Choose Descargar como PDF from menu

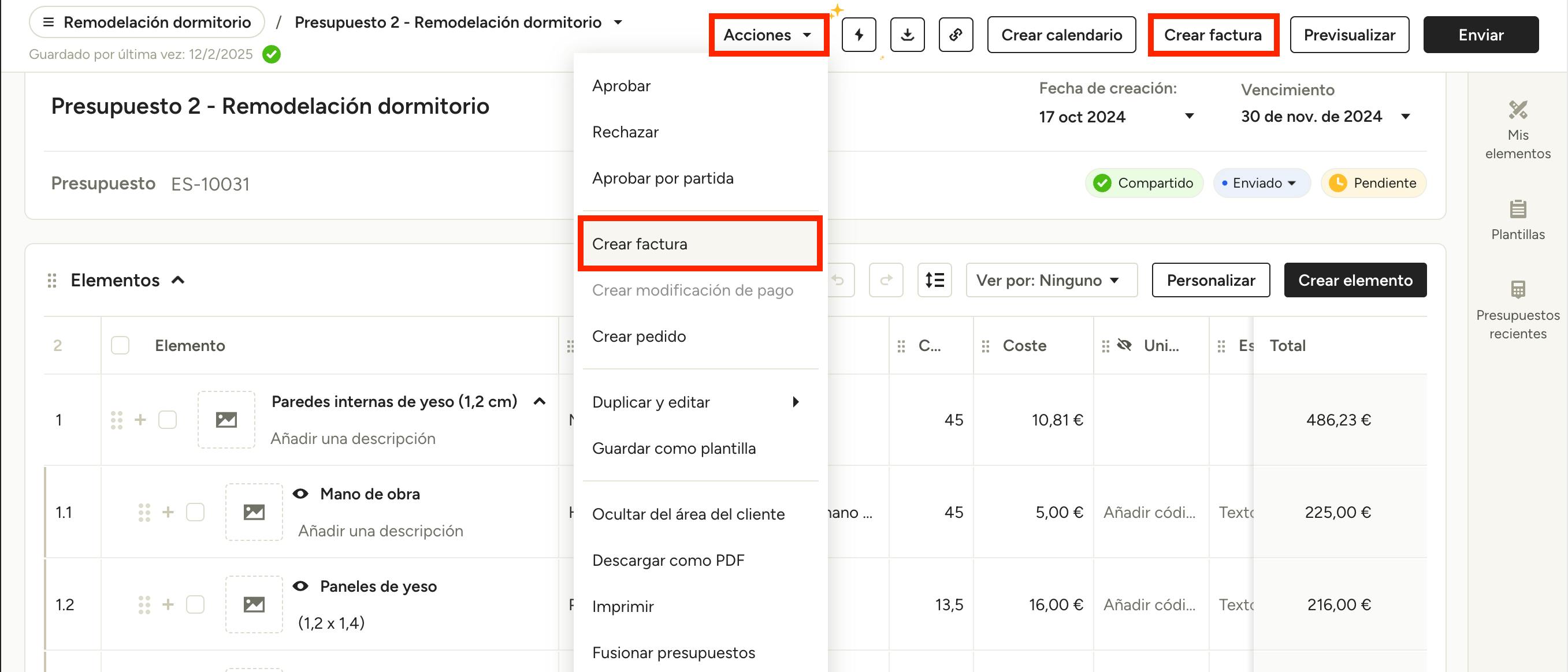click(668, 560)
